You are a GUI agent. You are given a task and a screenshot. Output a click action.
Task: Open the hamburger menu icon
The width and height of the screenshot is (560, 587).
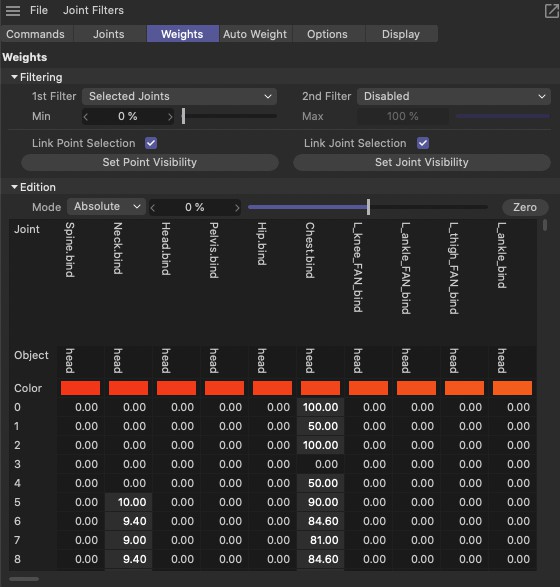[x=13, y=10]
